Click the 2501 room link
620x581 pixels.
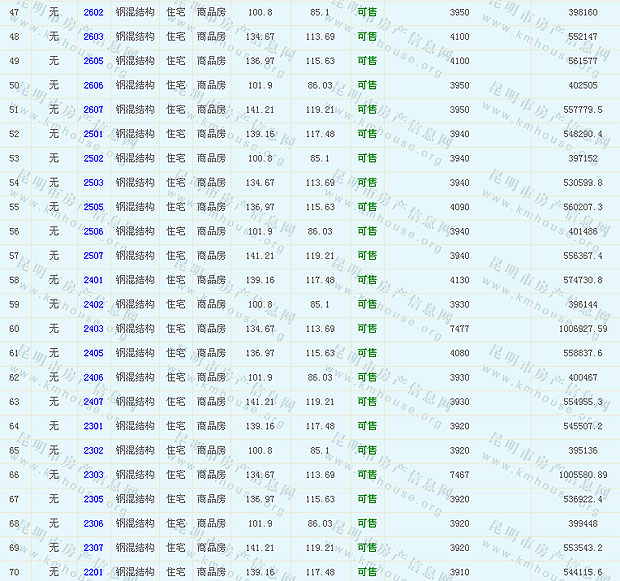pos(93,134)
